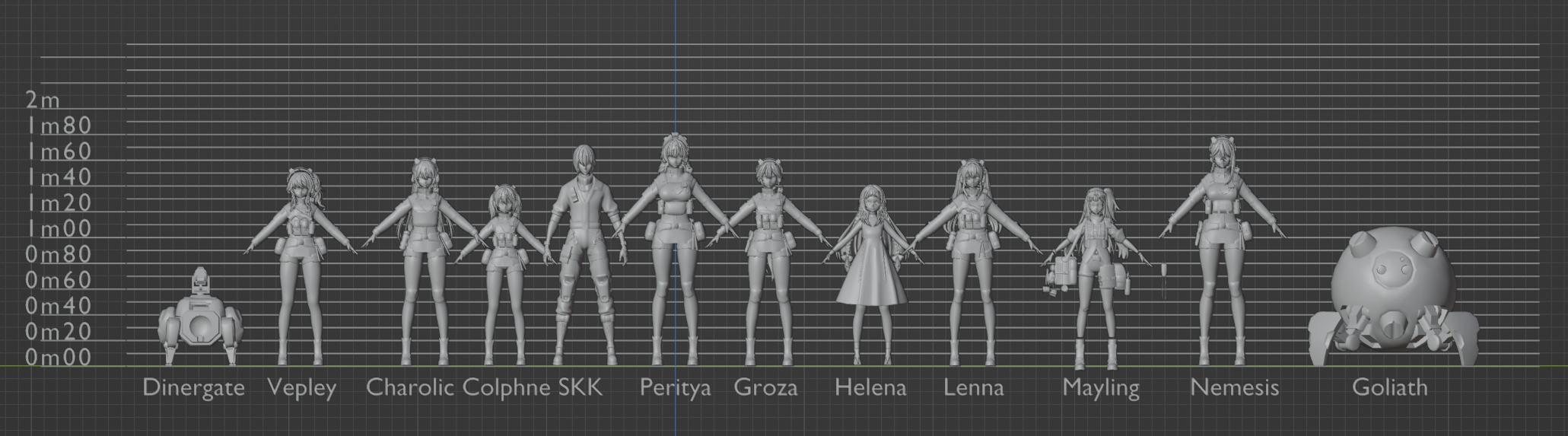Select the Mayling character model
1568x436 pixels.
click(1096, 278)
